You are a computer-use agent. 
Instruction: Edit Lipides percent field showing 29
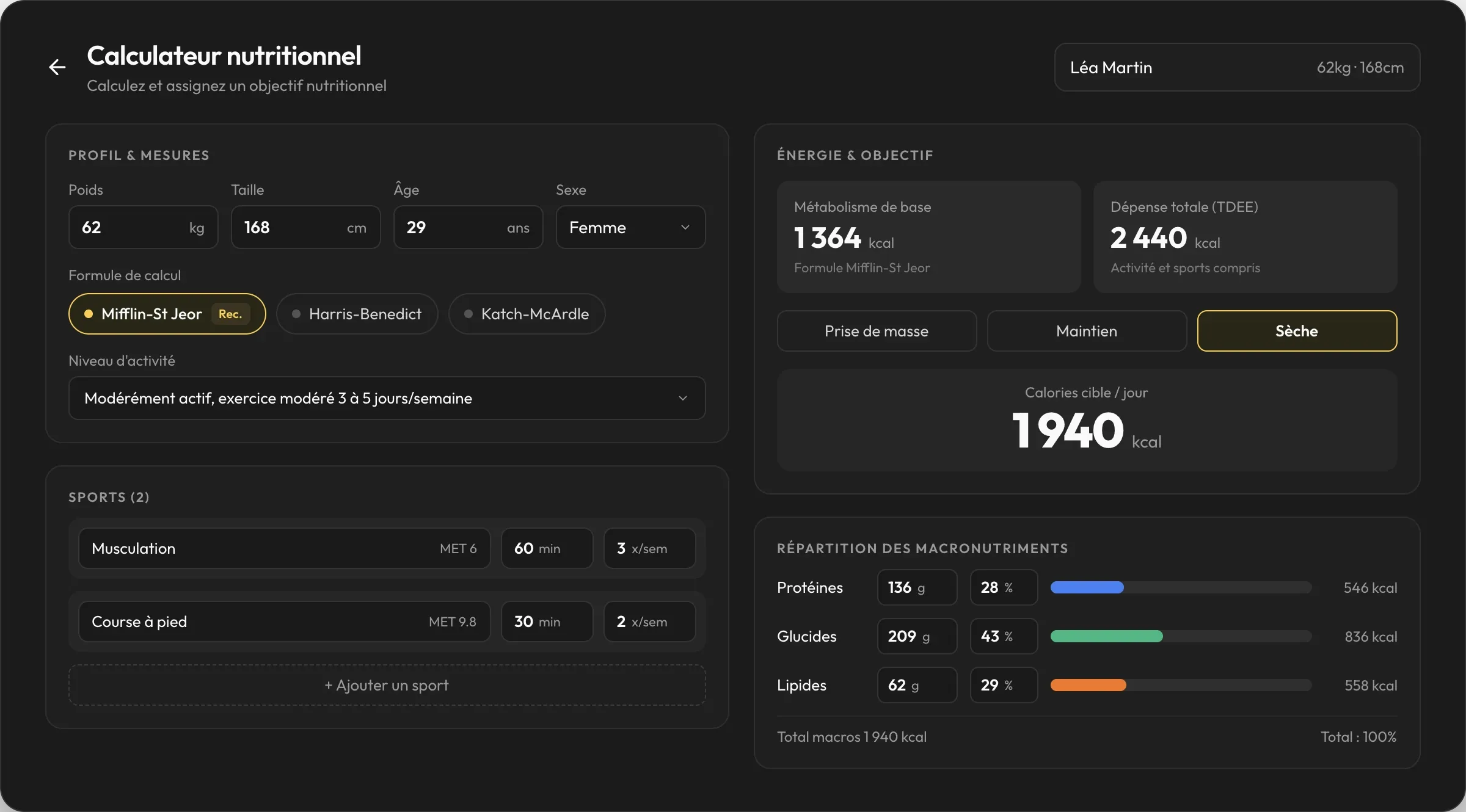[1004, 685]
